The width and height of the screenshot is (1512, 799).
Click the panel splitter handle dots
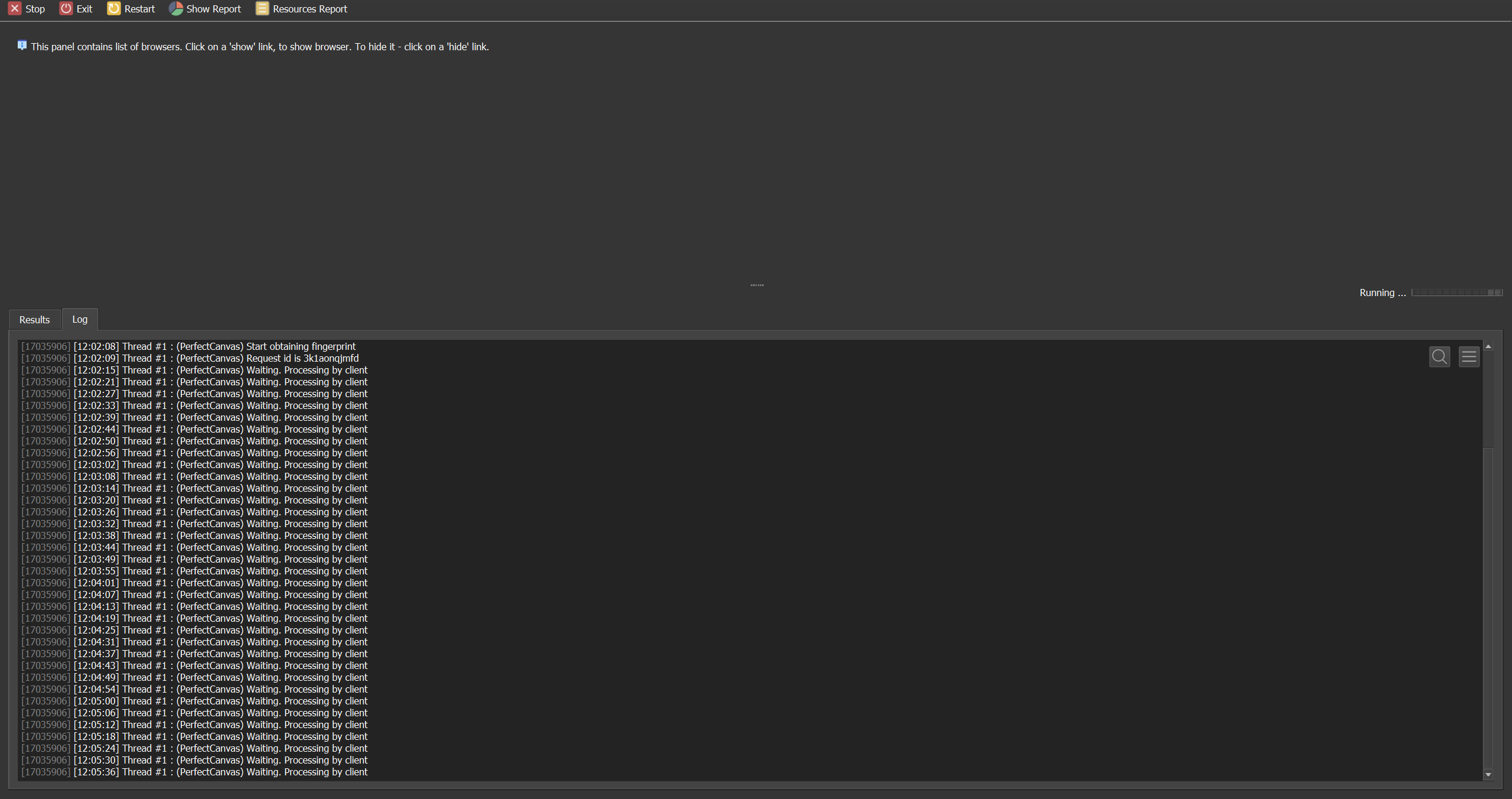tap(757, 285)
